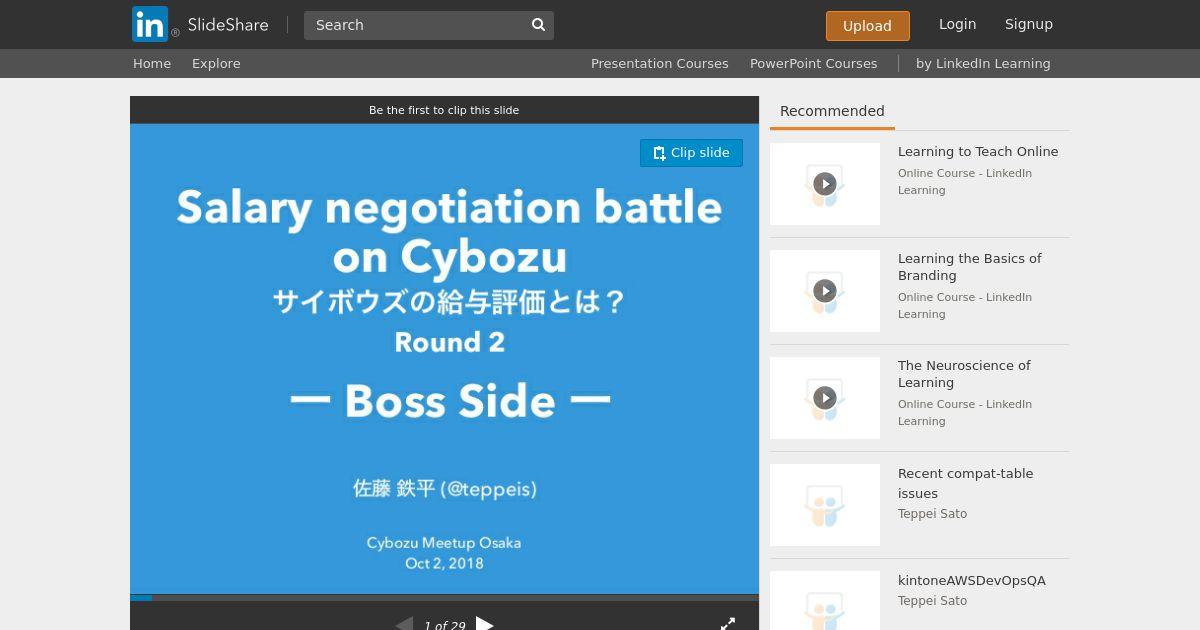Click the slide progress bar
This screenshot has width=1200, height=630.
click(x=444, y=598)
